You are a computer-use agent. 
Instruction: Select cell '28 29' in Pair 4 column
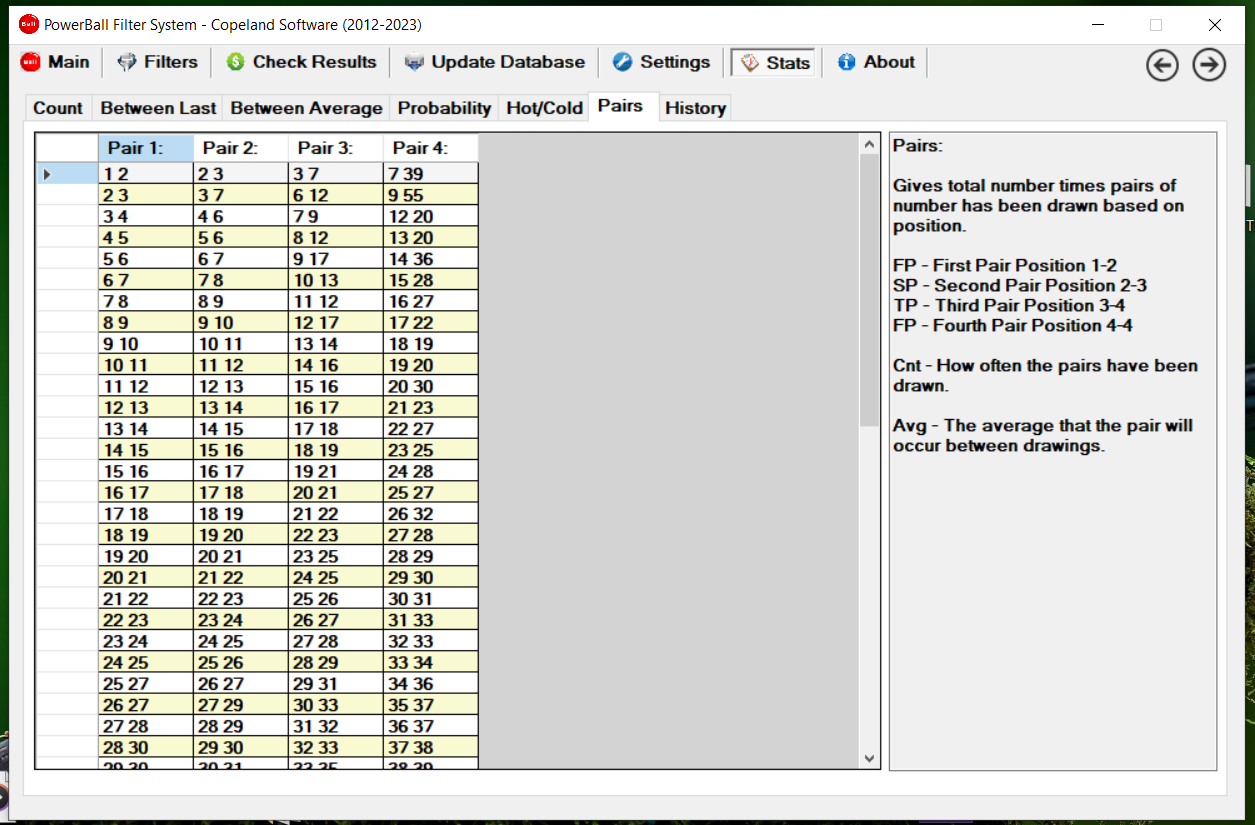coord(431,556)
